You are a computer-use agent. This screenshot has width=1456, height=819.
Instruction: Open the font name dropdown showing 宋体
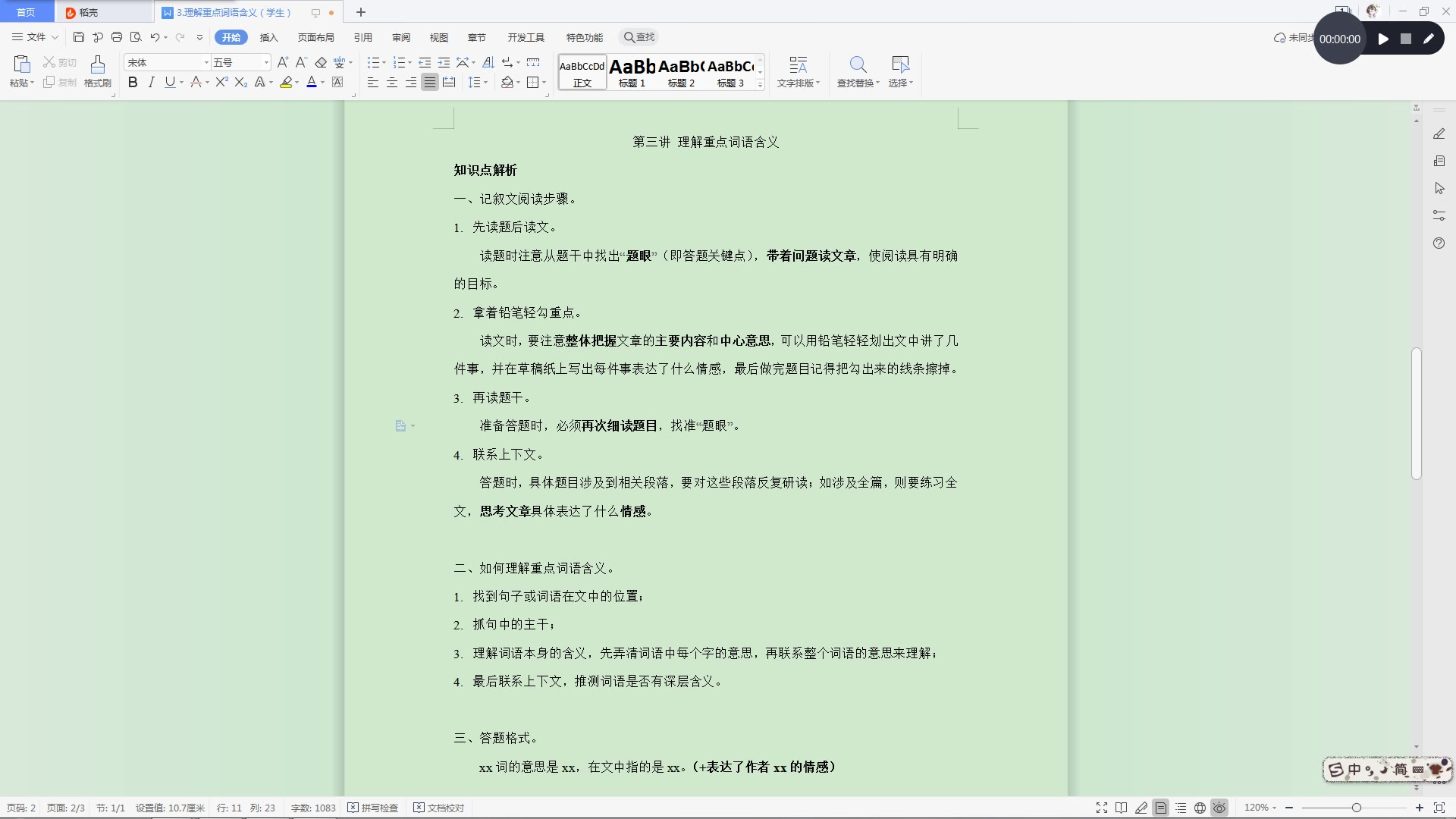coord(206,63)
